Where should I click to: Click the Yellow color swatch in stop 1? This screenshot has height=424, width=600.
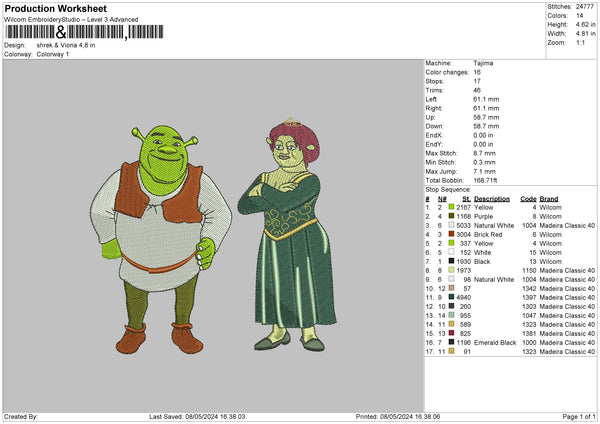[x=452, y=207]
